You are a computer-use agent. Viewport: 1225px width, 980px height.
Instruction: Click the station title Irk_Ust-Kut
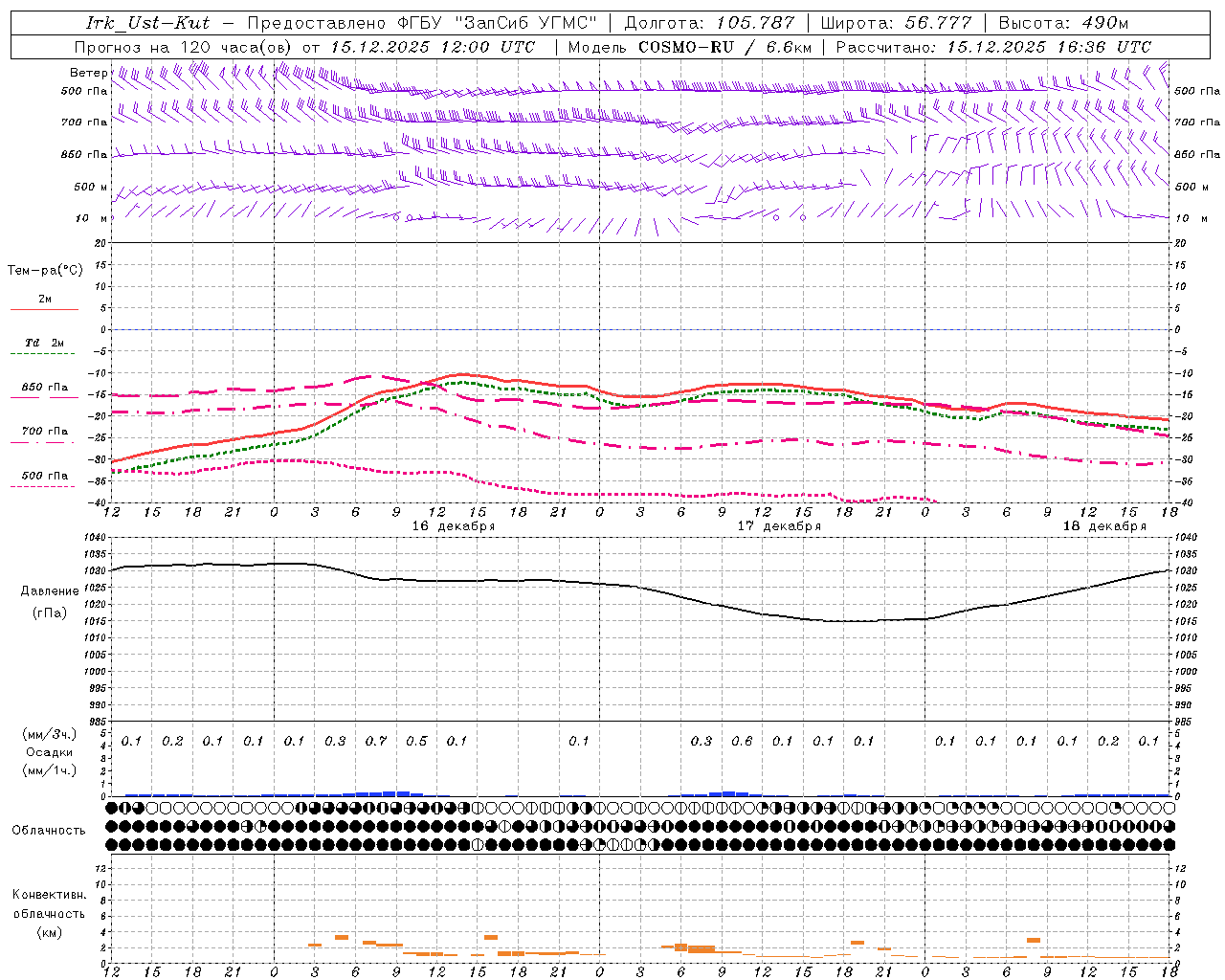(147, 23)
